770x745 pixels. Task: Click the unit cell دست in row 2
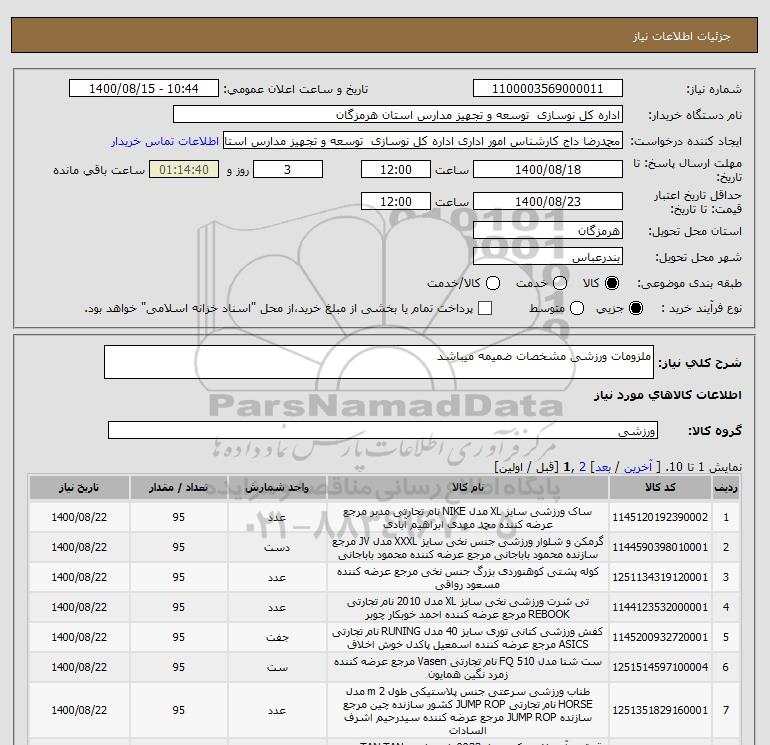pyautogui.click(x=277, y=548)
